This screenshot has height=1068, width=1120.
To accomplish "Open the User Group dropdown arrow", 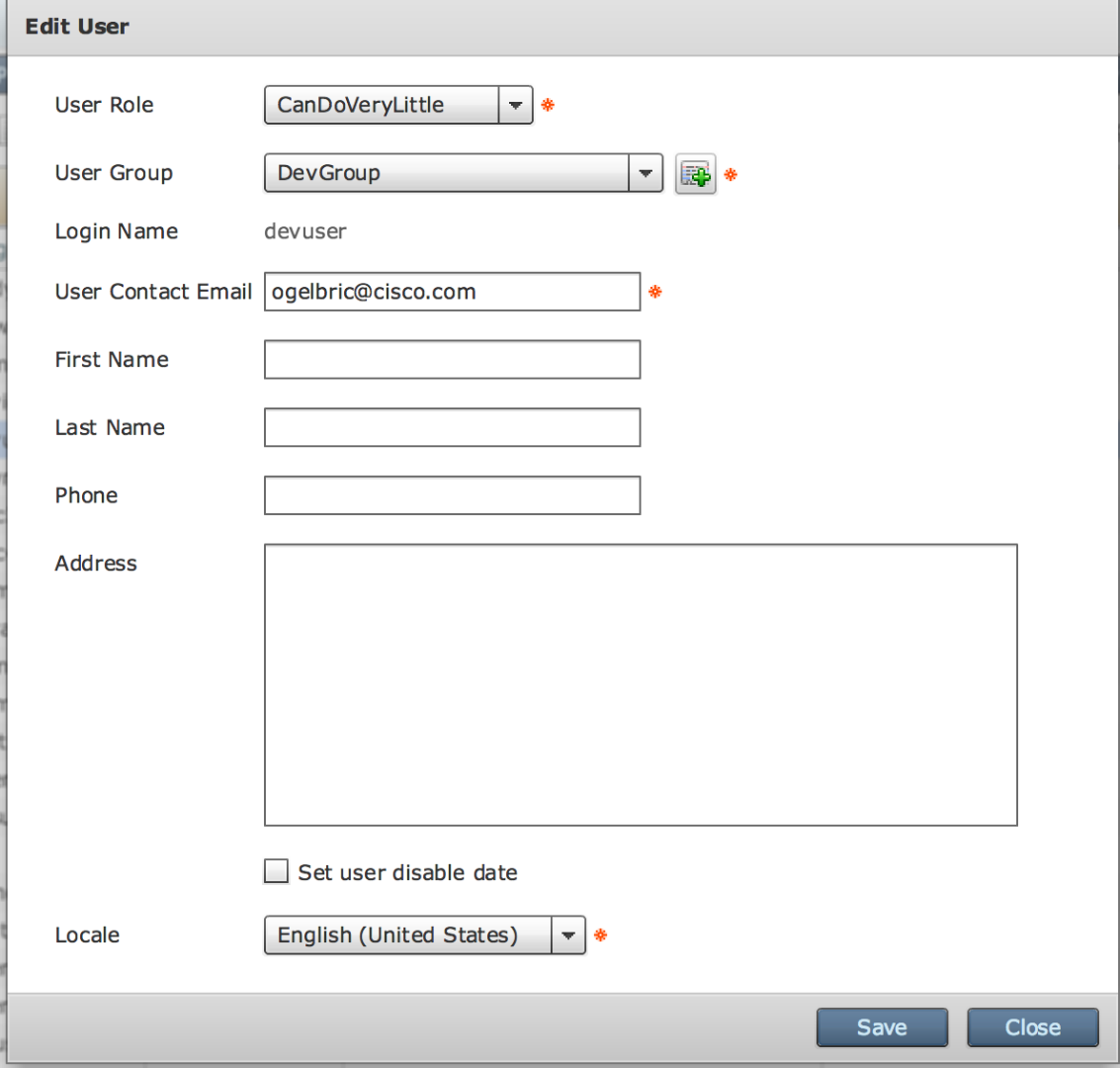I will (x=645, y=173).
